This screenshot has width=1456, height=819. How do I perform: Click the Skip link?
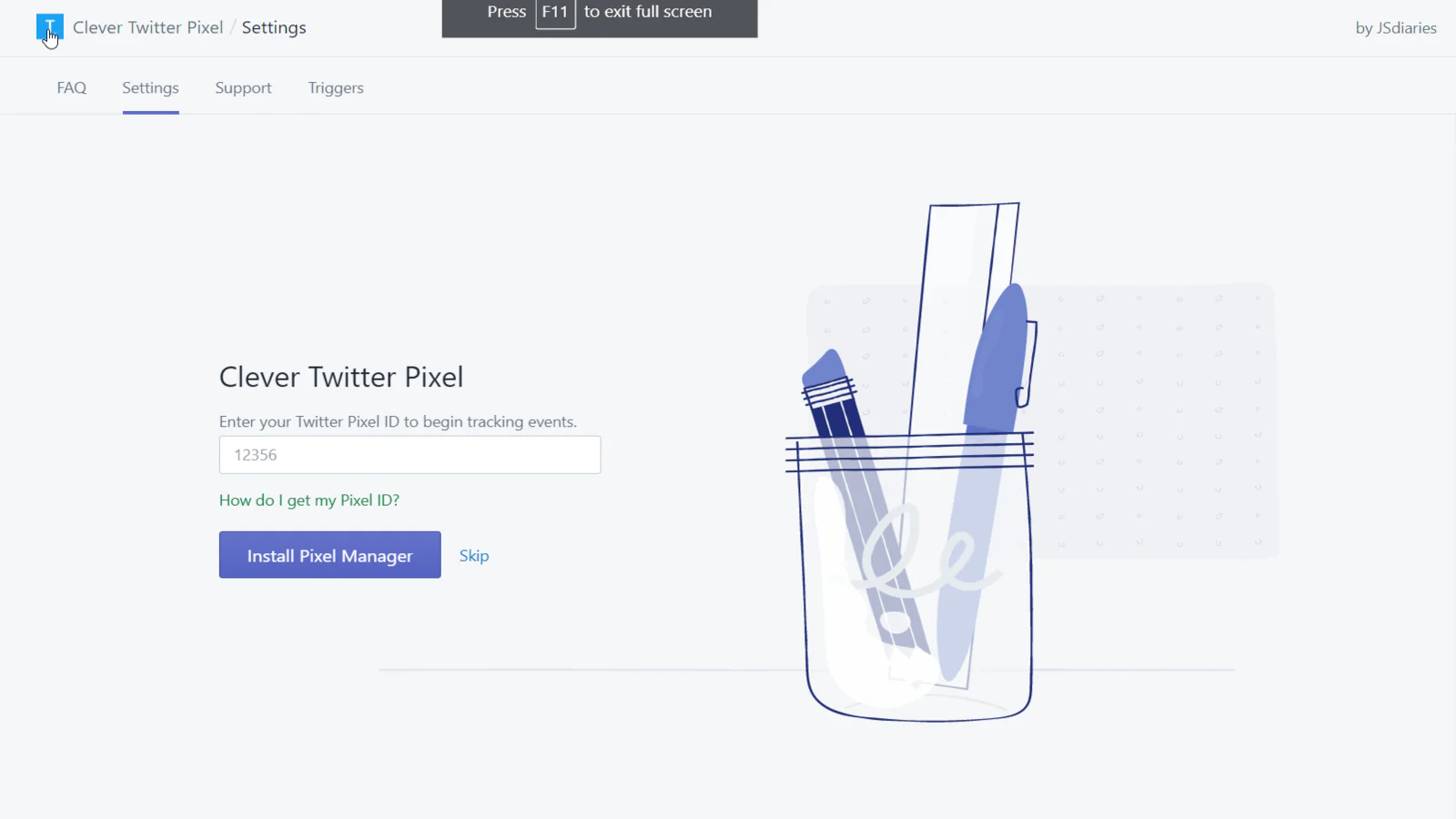(474, 556)
